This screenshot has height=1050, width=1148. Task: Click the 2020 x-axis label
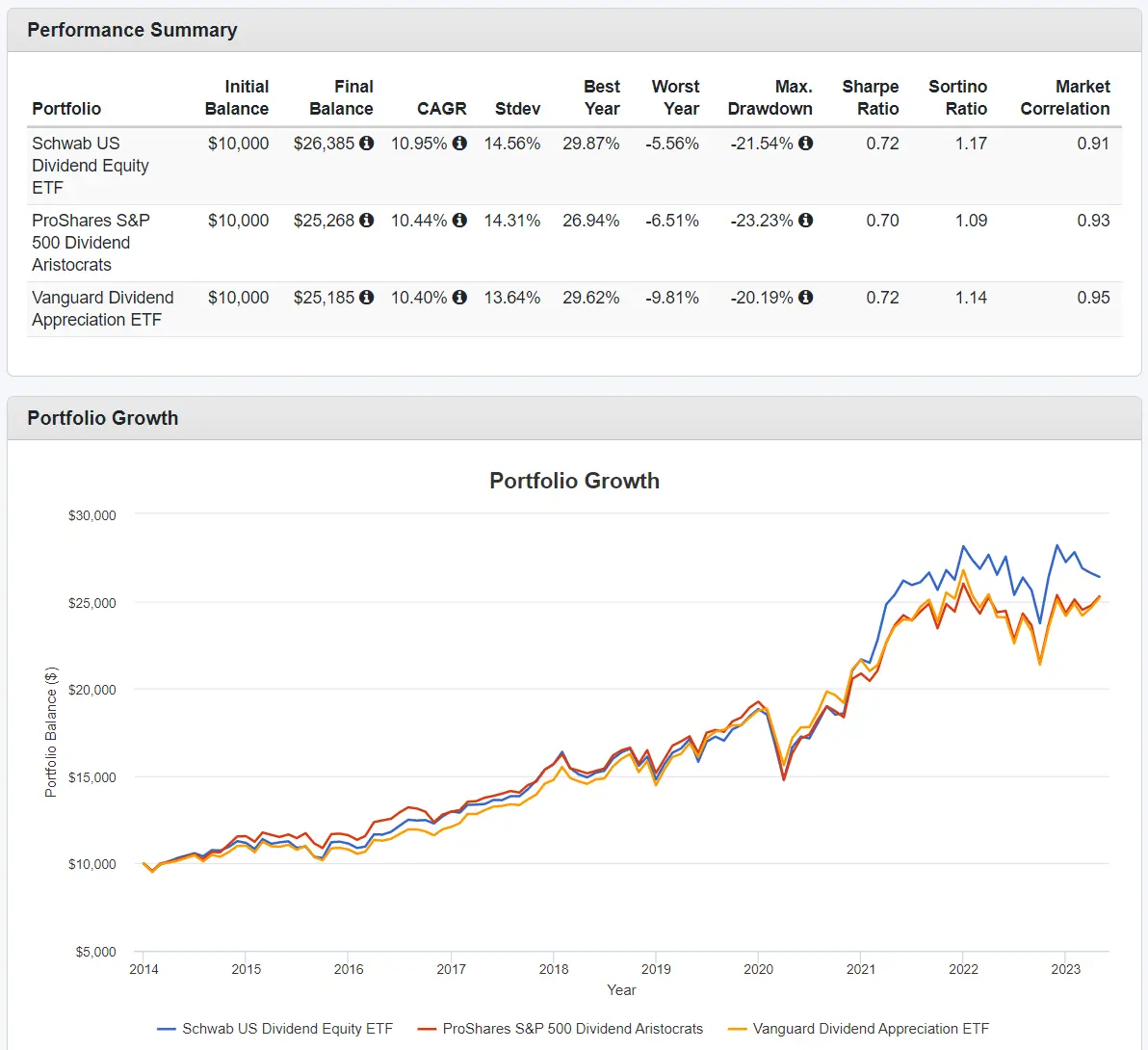coord(759,969)
